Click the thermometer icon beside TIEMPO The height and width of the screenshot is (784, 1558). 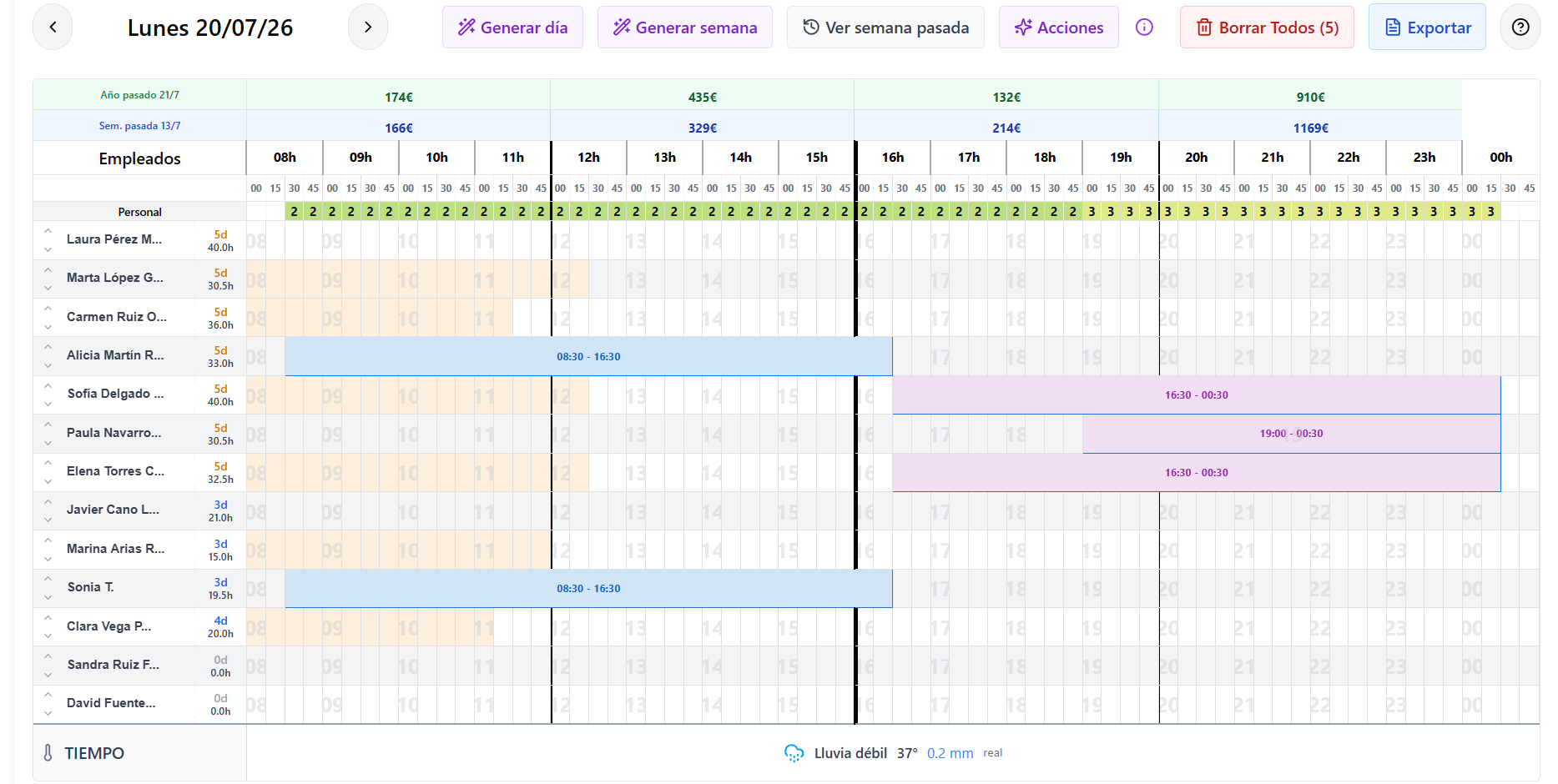coord(48,753)
